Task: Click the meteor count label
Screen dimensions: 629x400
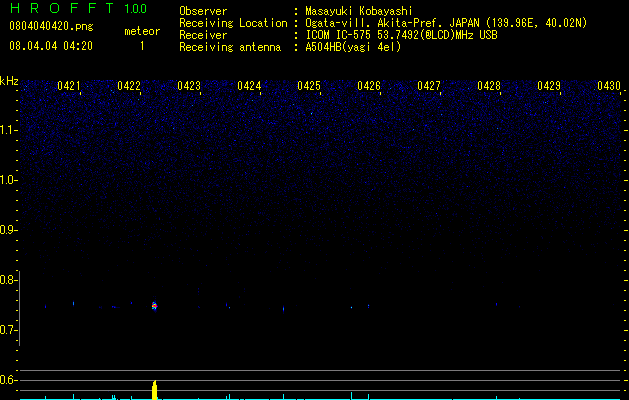Action: 142,31
